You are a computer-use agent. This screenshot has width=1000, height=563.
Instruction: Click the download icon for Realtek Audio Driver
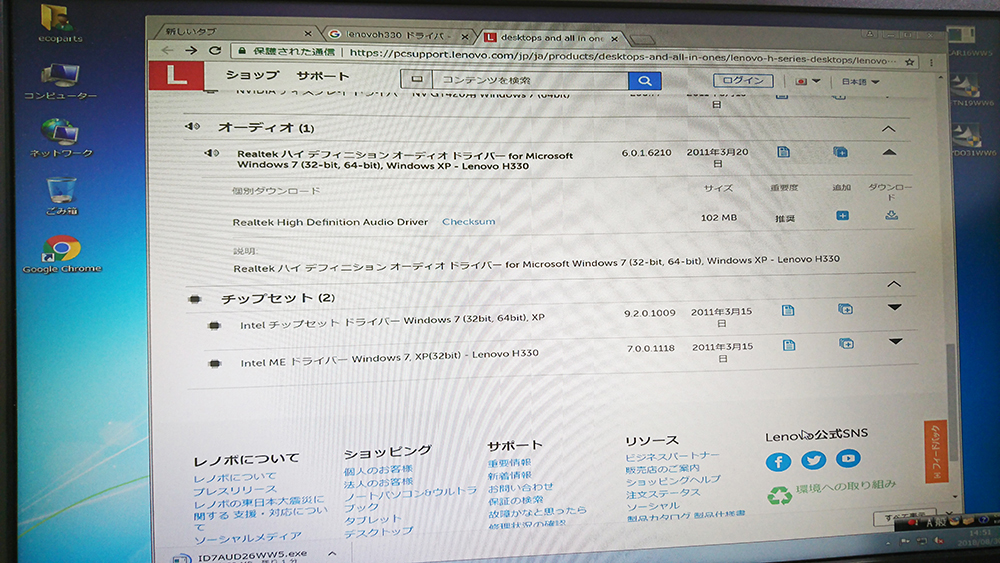[892, 215]
